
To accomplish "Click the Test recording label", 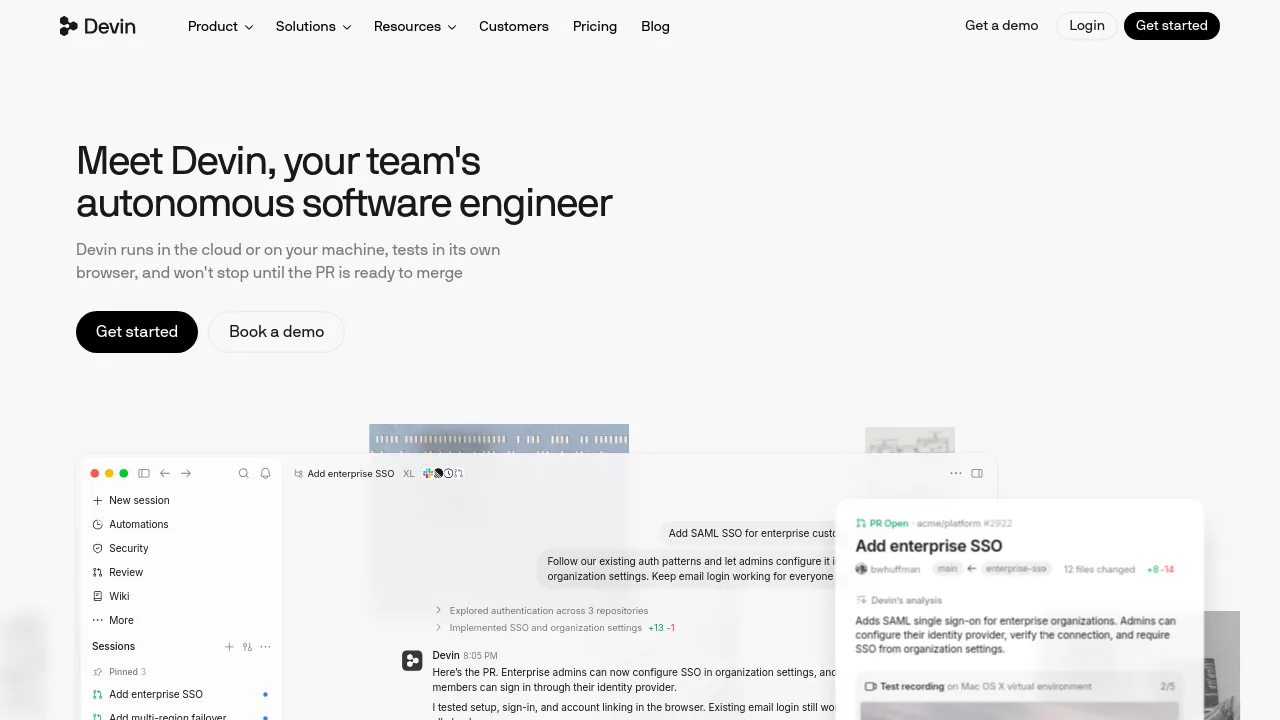I will (912, 687).
